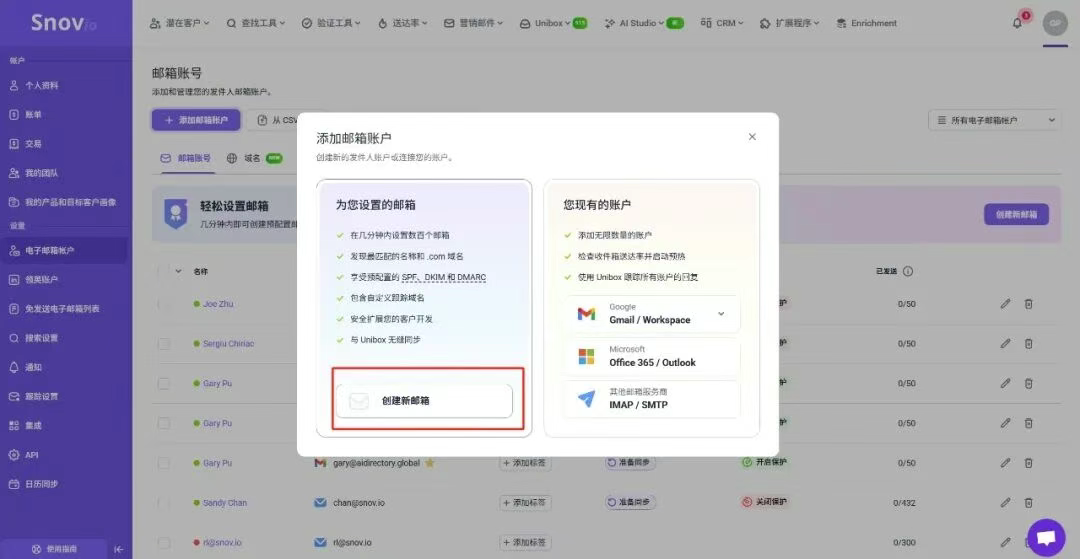
Task: Tick the Sandy Chan row checkbox
Action: point(164,503)
